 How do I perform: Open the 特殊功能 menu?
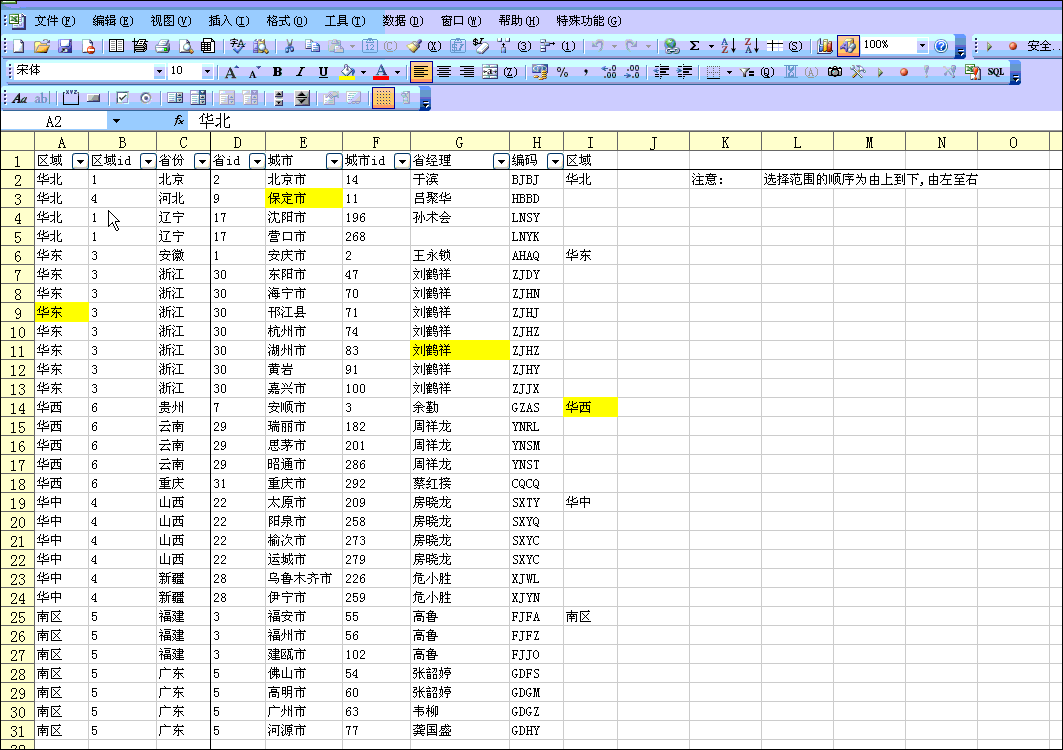click(x=588, y=20)
